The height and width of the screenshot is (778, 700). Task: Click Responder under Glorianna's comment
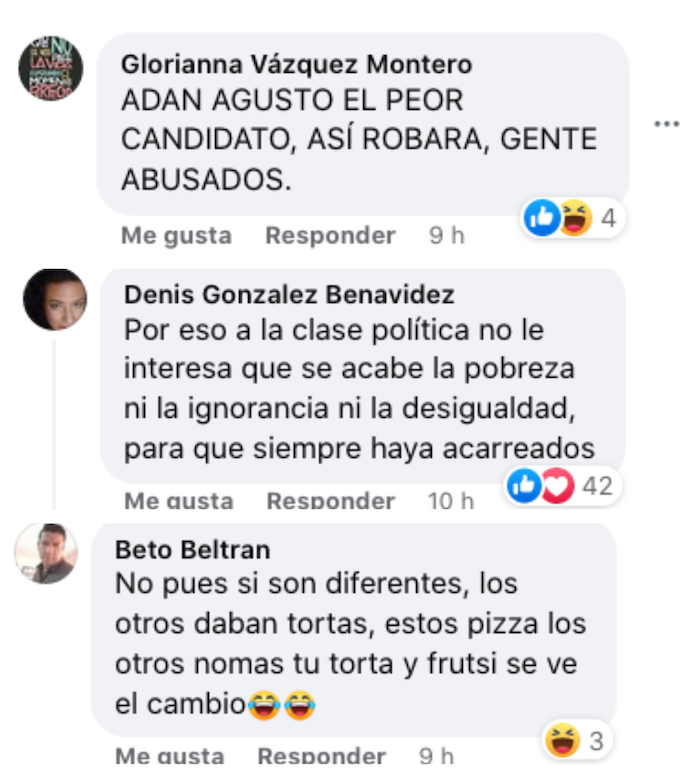(x=330, y=235)
